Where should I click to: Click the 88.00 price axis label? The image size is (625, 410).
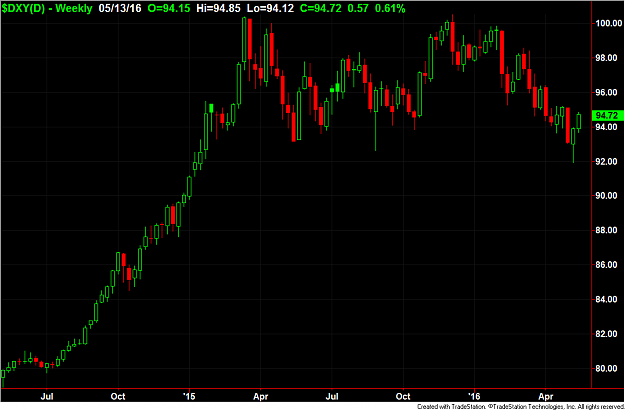pos(607,230)
